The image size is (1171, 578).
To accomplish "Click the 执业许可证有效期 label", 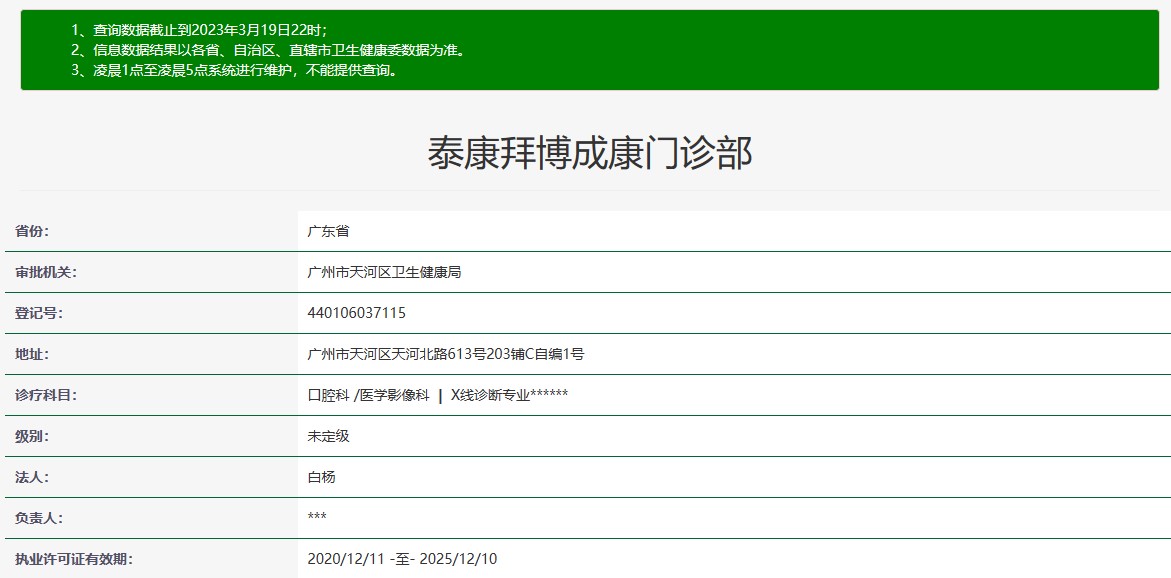I will coord(74,559).
